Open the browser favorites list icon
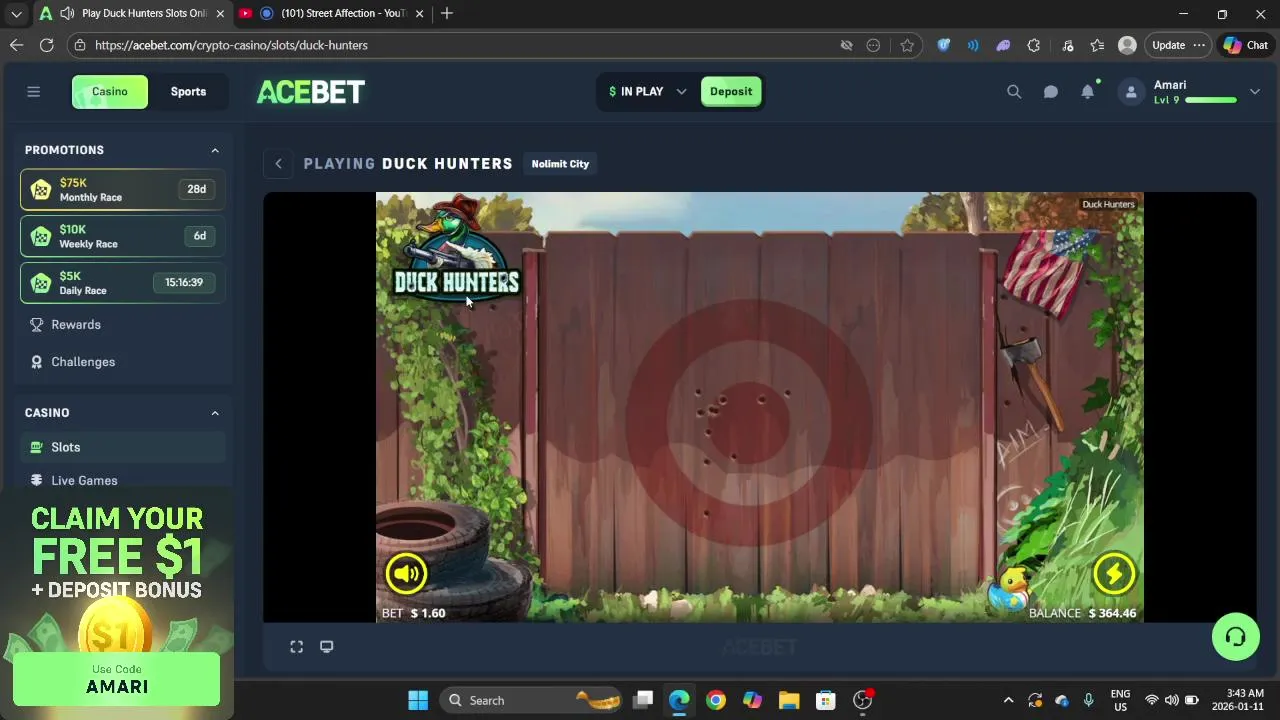Image resolution: width=1280 pixels, height=720 pixels. pyautogui.click(x=1097, y=45)
